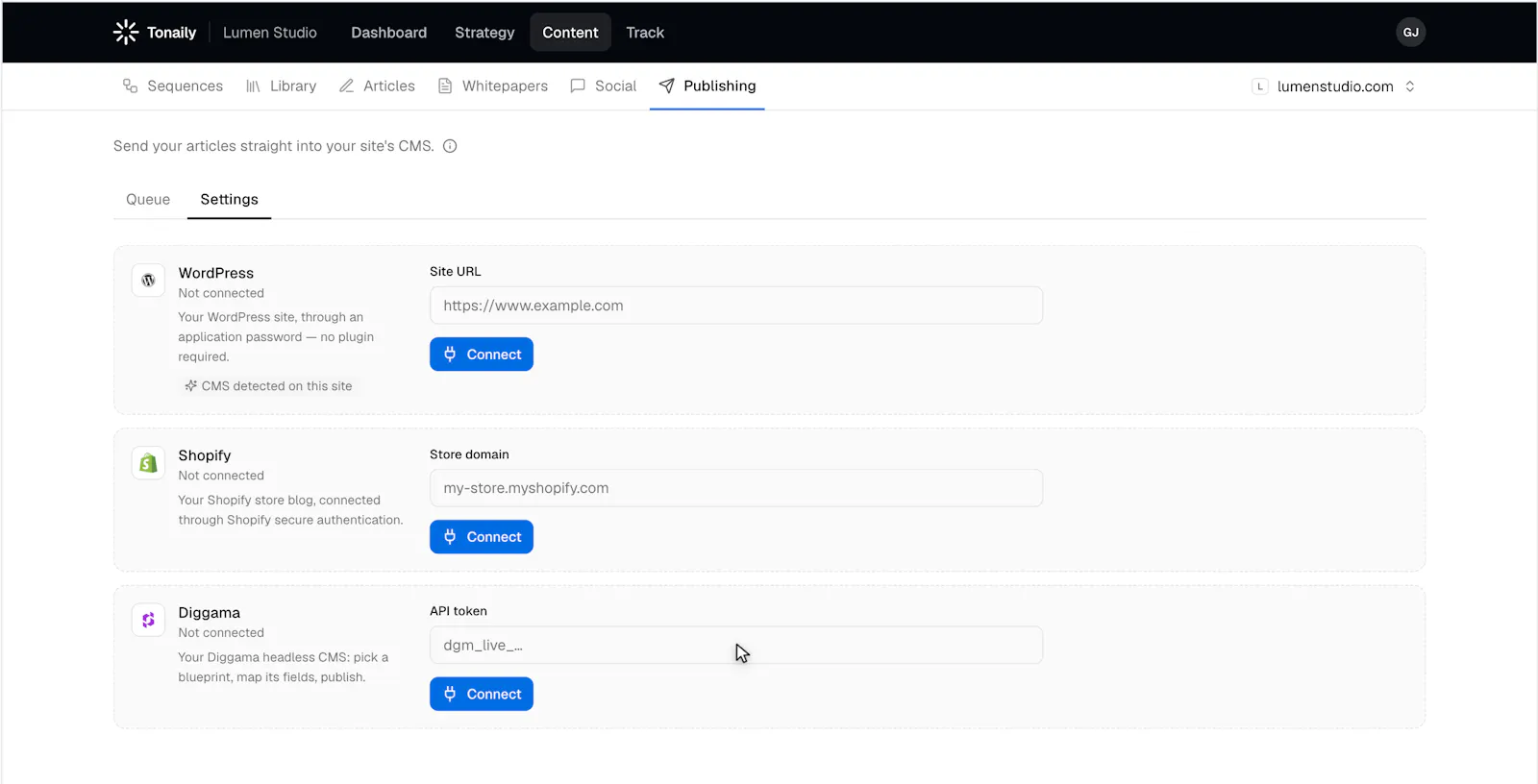
Task: Switch to the Social tab
Action: (x=604, y=86)
